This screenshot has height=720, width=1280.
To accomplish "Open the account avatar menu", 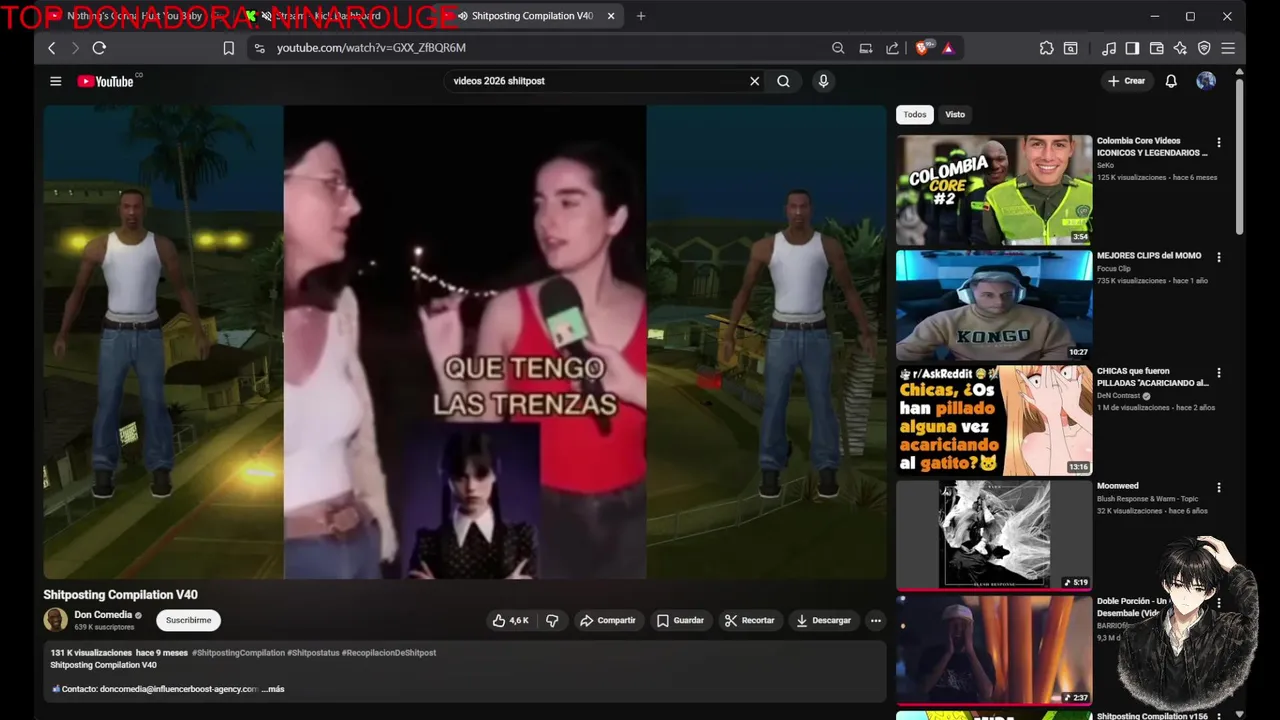I will click(x=1206, y=81).
